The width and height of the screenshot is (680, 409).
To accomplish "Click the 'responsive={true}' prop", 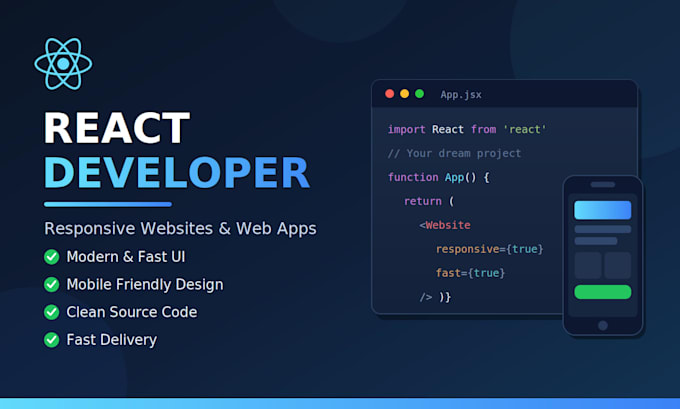I will click(x=490, y=249).
